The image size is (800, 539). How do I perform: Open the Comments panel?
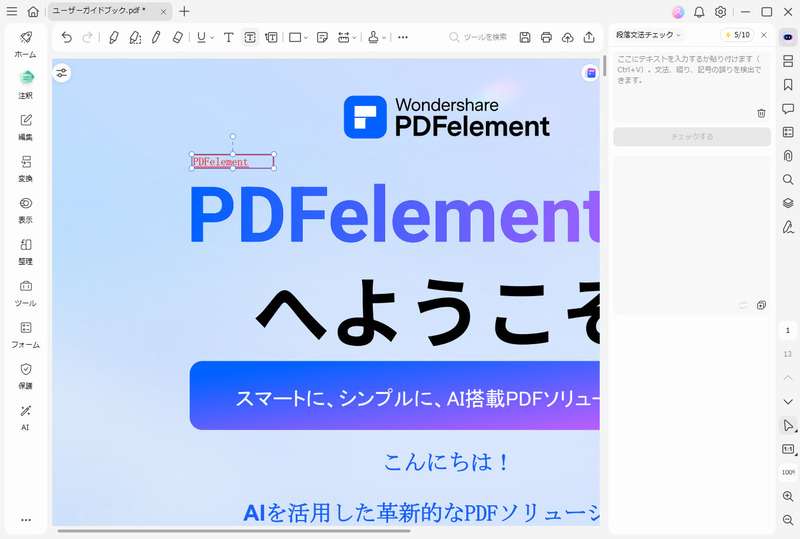[x=788, y=108]
